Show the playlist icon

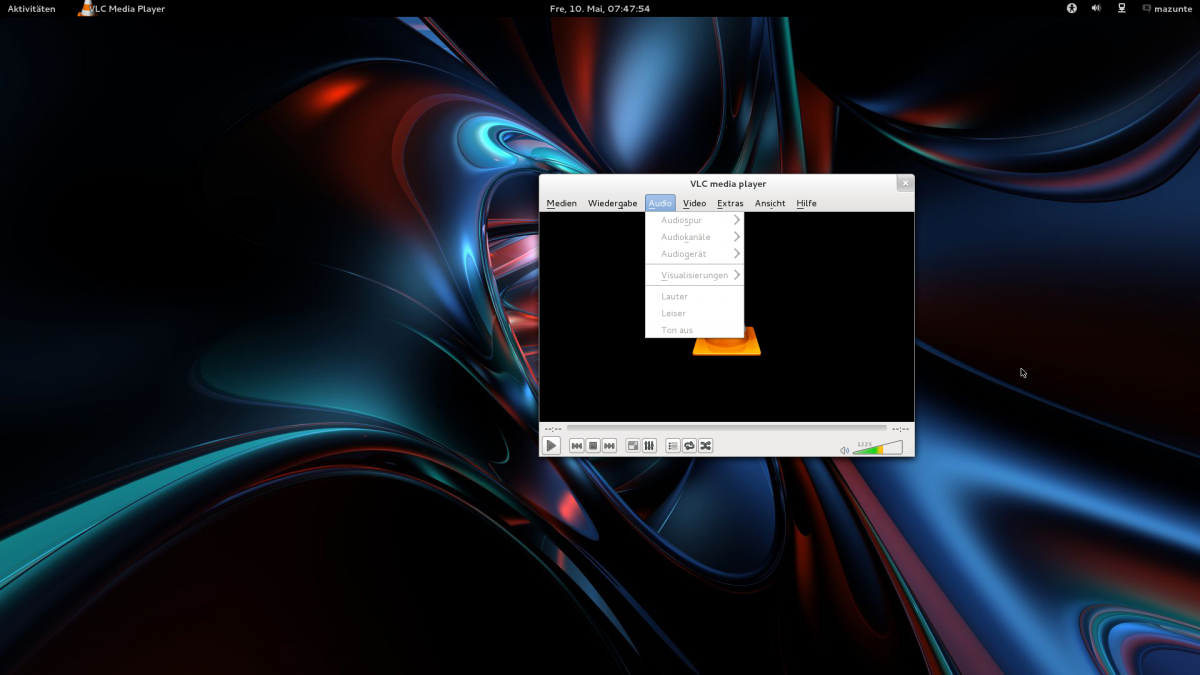[673, 446]
